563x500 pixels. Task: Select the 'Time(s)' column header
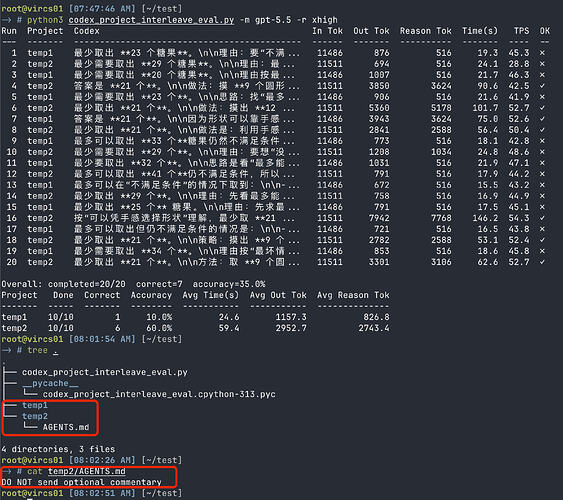480,31
